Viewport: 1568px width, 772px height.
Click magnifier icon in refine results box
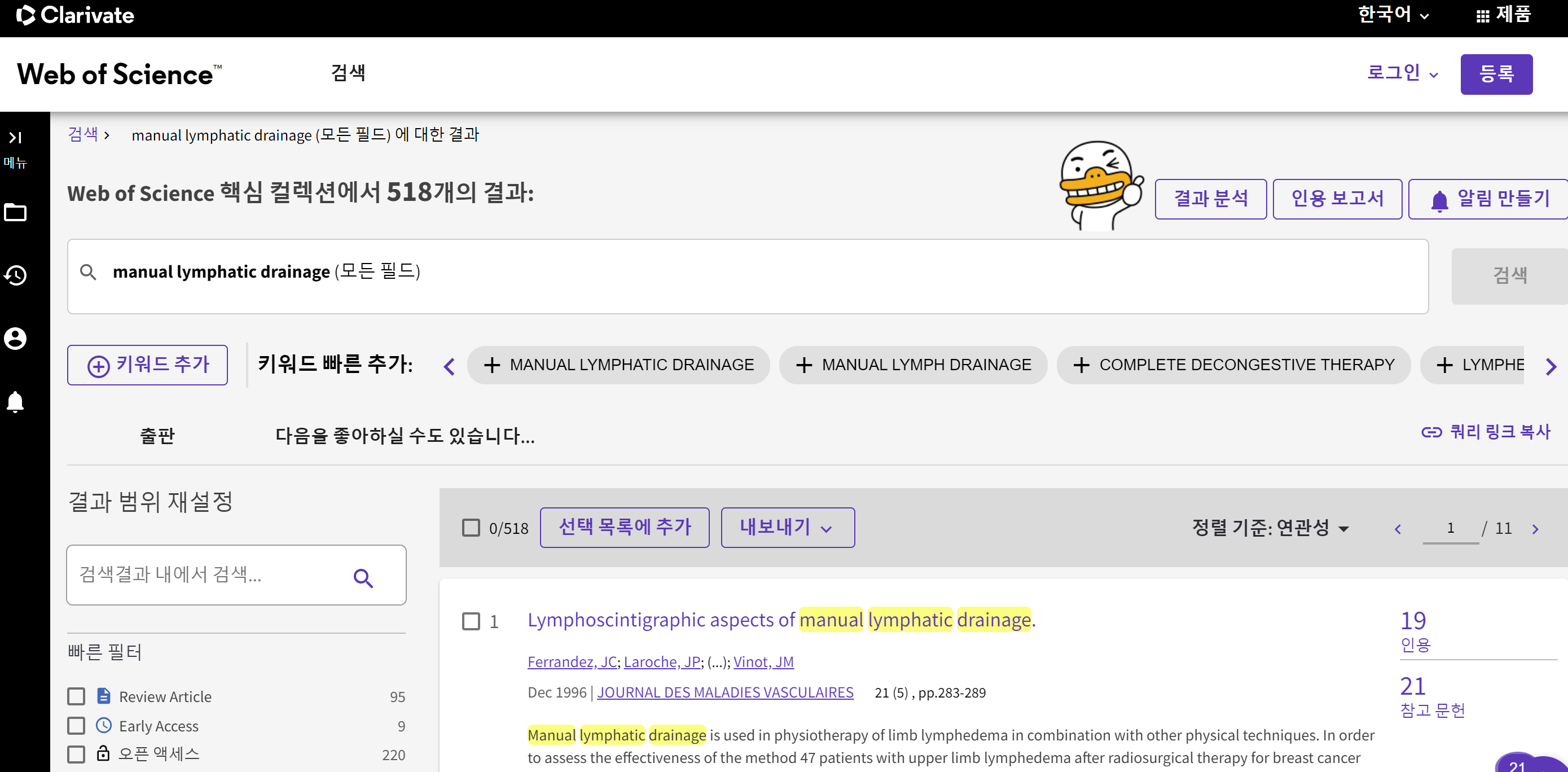(363, 577)
